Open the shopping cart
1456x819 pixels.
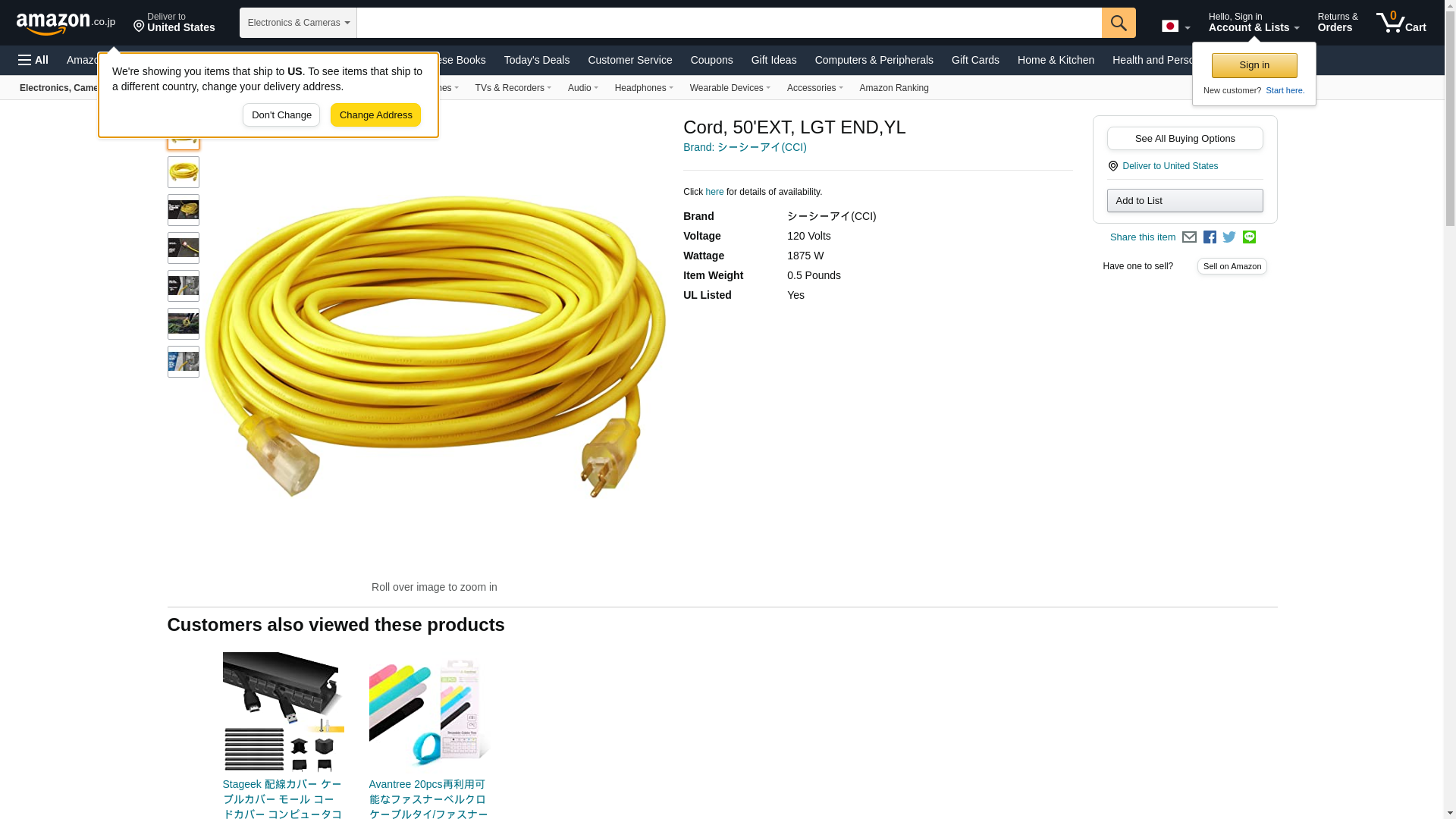1401,22
